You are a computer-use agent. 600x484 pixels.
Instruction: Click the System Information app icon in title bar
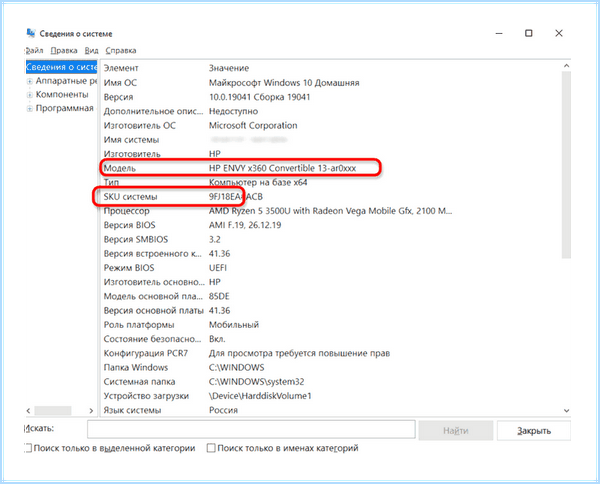31,33
